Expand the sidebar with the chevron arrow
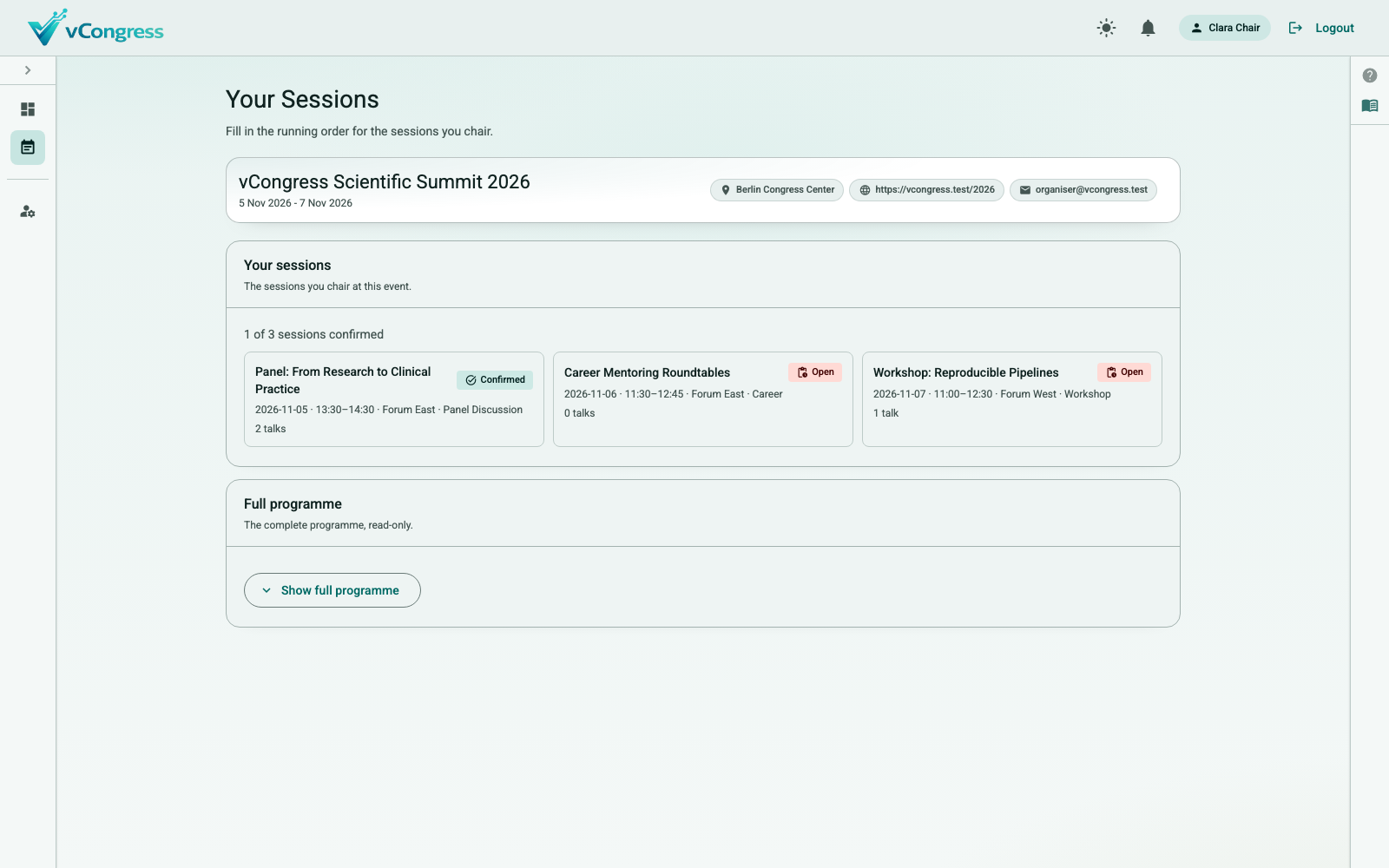Image resolution: width=1389 pixels, height=868 pixels. pyautogui.click(x=28, y=70)
